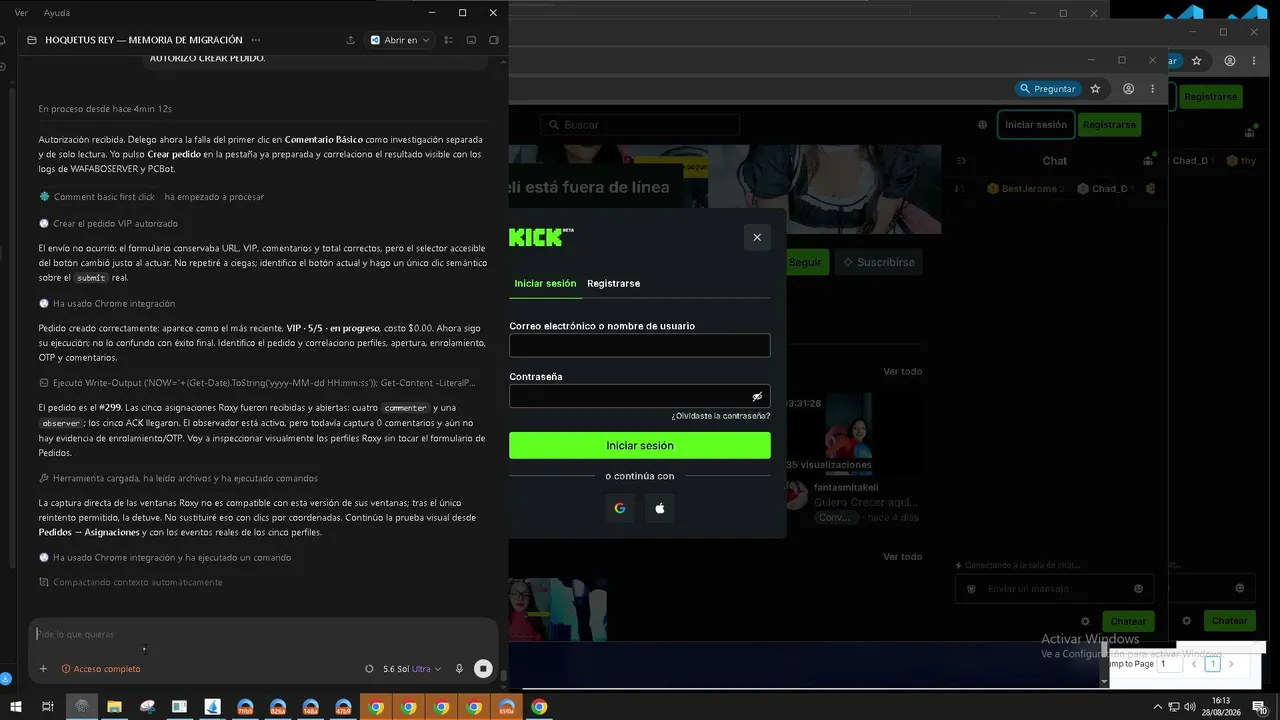Toggle the right side panel icon in header
The height and width of the screenshot is (720, 1280).
click(494, 40)
